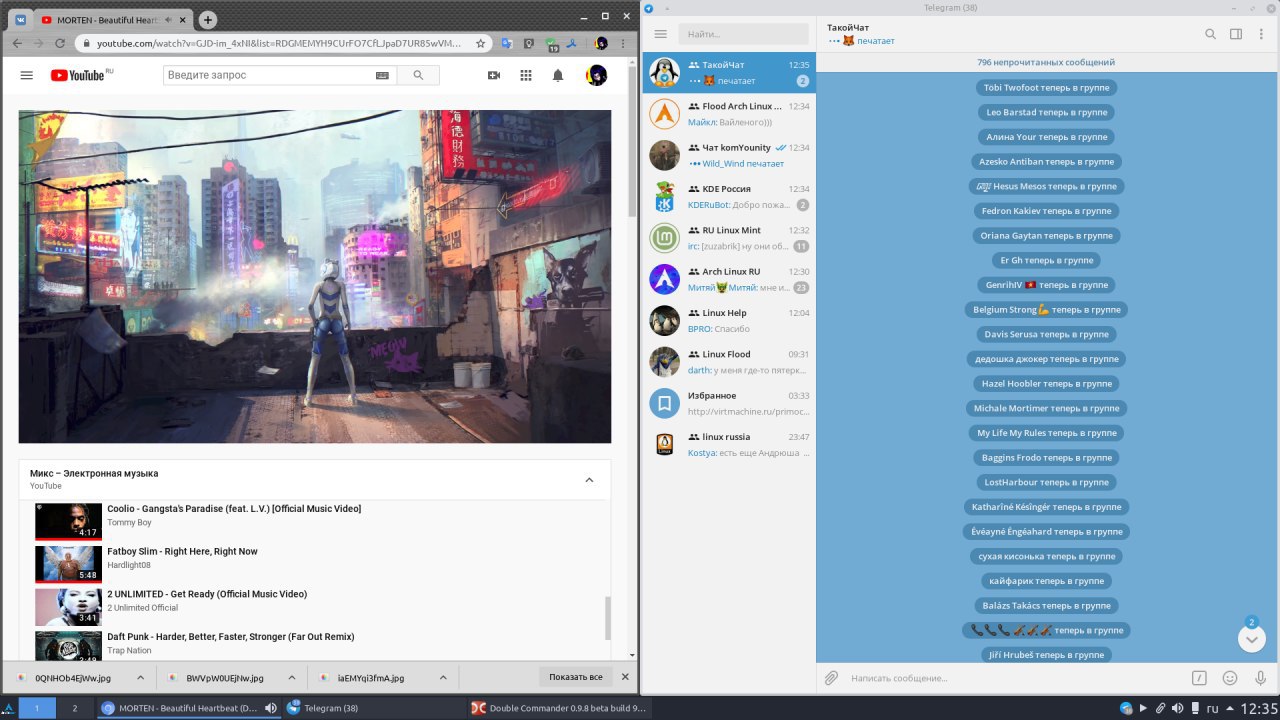Open the VK pinned browser tab
The height and width of the screenshot is (720, 1280).
[x=19, y=19]
